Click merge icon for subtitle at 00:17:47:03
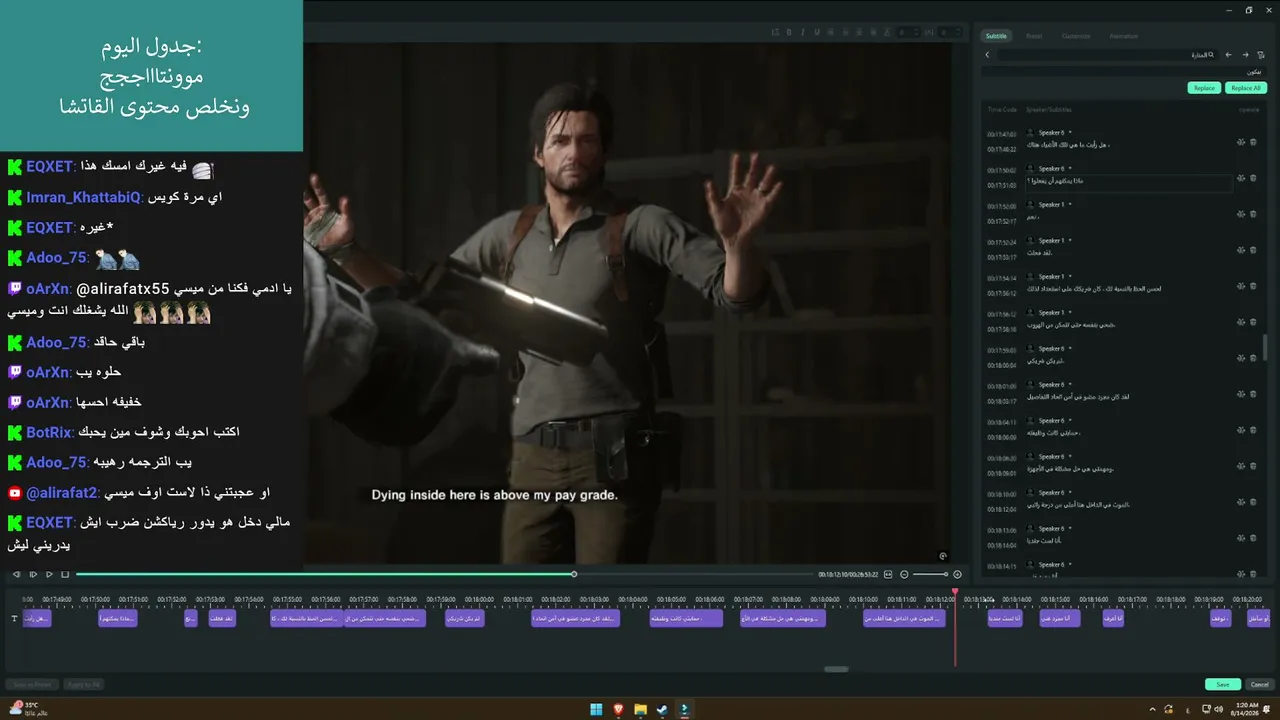The width and height of the screenshot is (1280, 720). click(x=1241, y=142)
